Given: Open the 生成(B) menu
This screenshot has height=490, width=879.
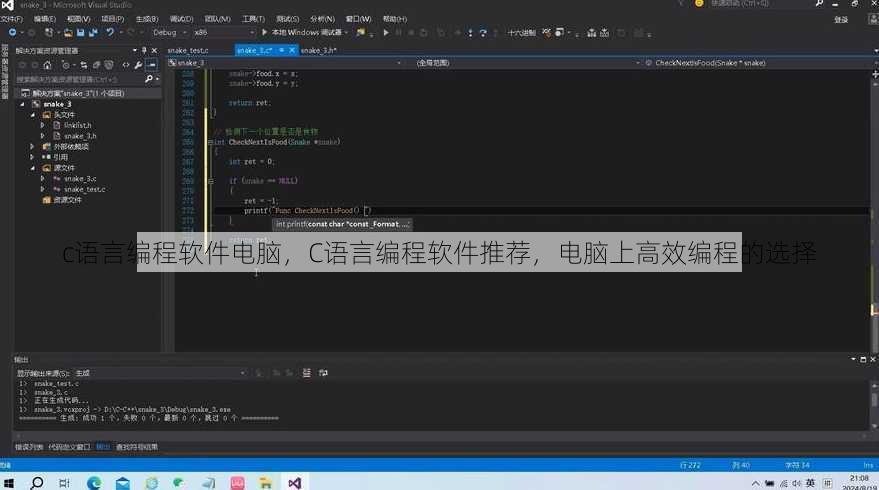Looking at the screenshot, I should 147,19.
